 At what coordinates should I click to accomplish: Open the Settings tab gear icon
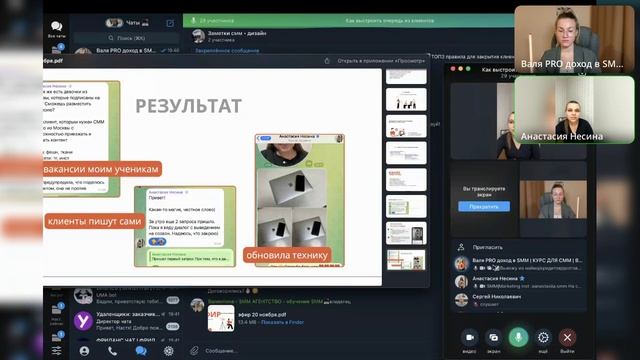click(169, 351)
